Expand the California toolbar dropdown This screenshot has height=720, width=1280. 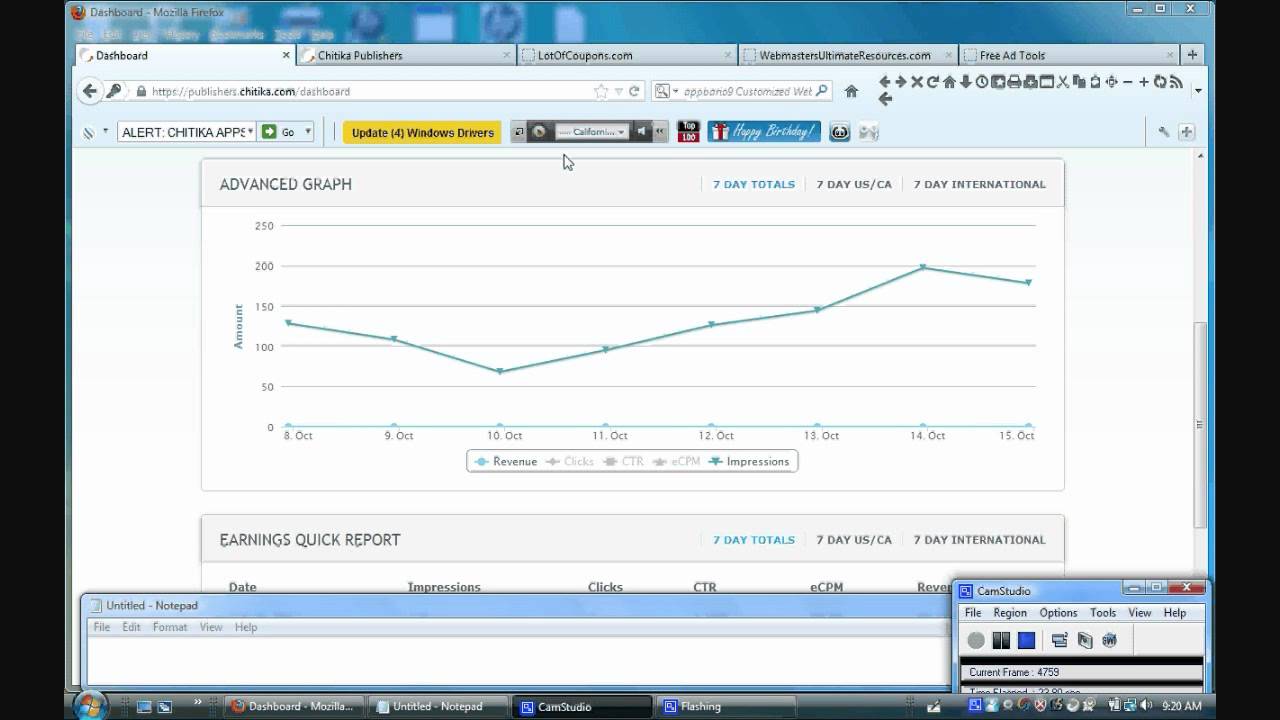coord(621,131)
